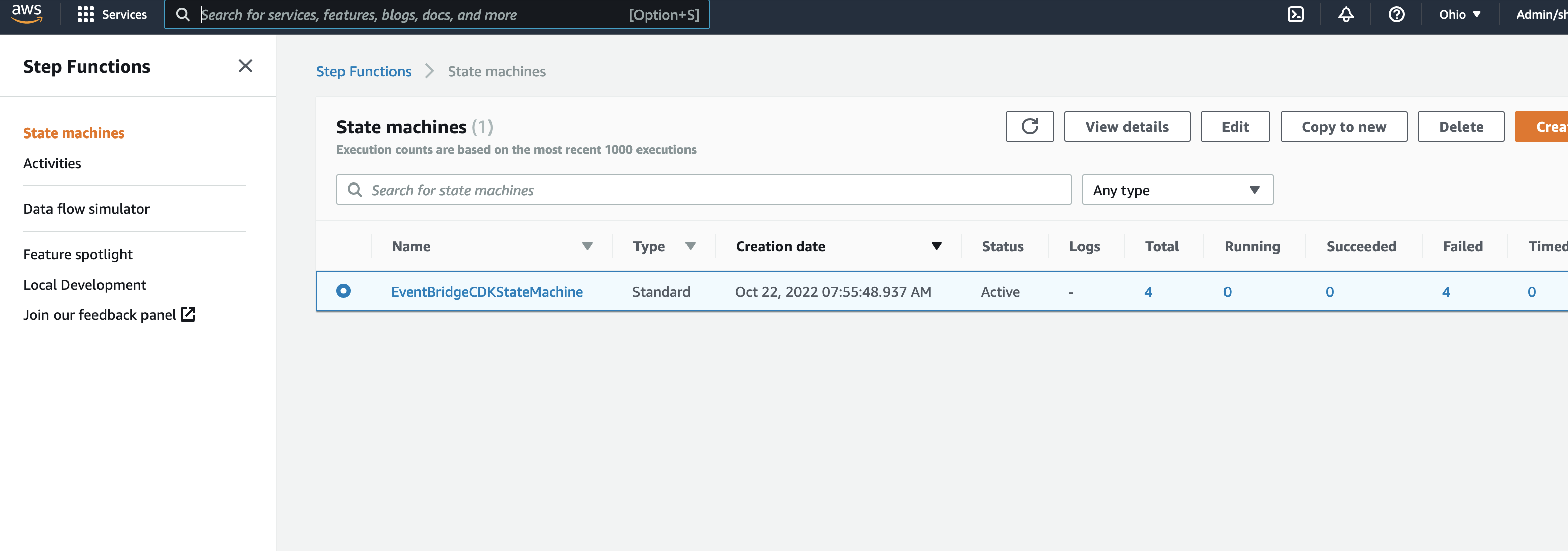
Task: Open the Ohio region dropdown
Action: (x=1460, y=15)
